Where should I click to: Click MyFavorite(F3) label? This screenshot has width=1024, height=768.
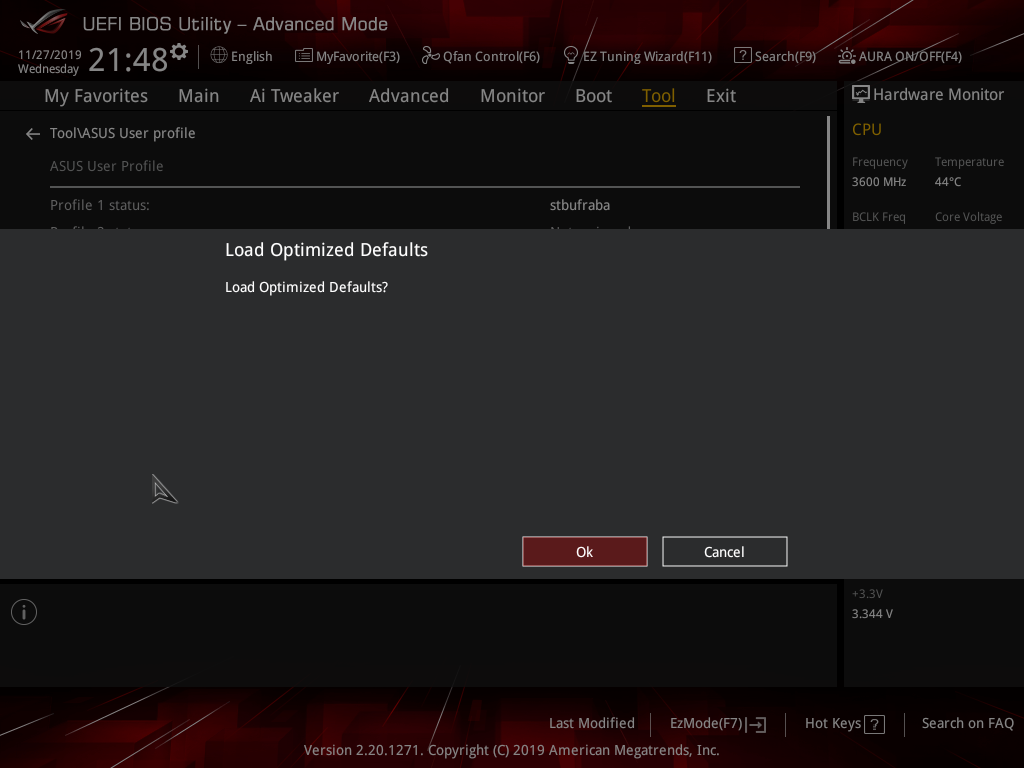(x=358, y=56)
